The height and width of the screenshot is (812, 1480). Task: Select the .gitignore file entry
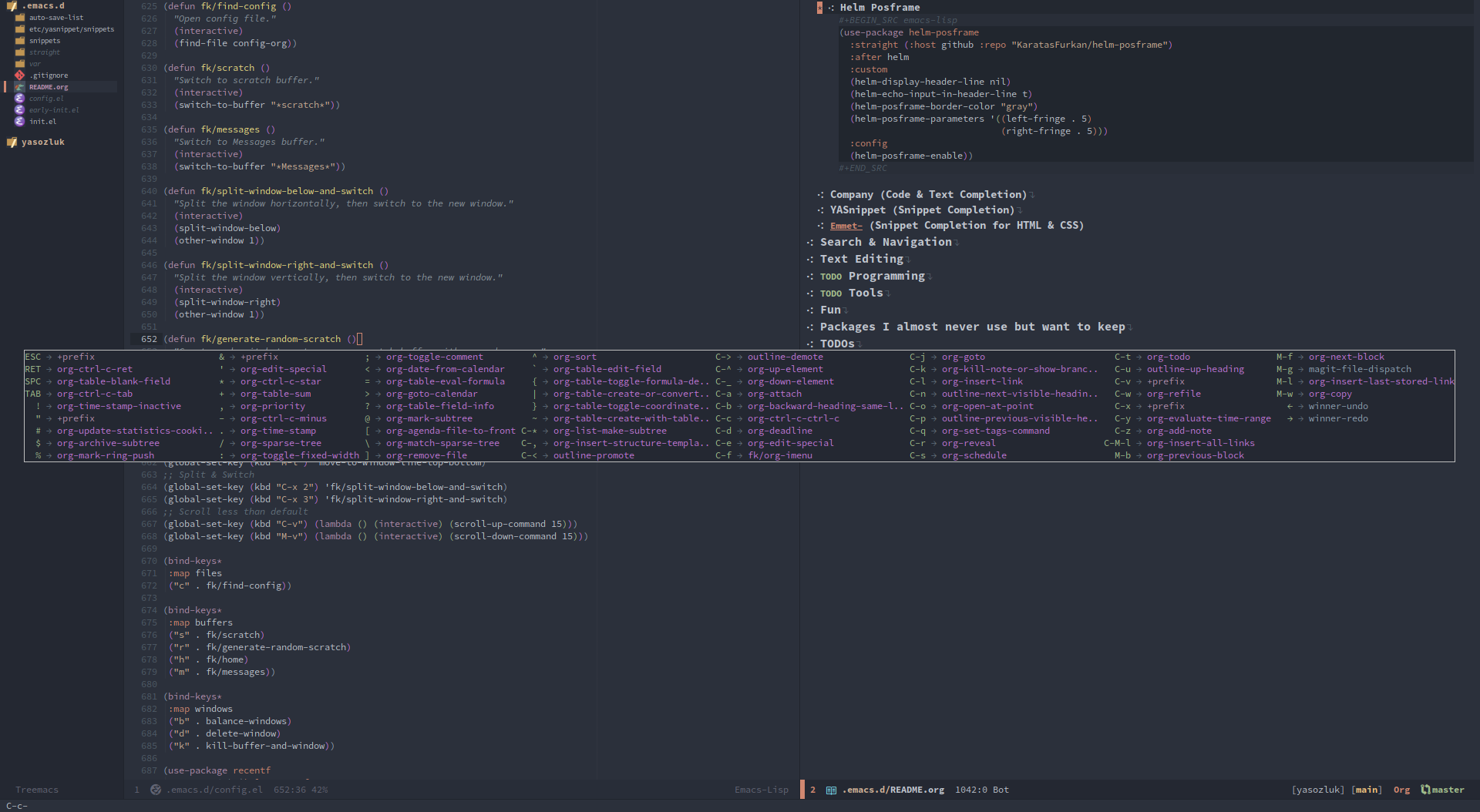pyautogui.click(x=49, y=75)
